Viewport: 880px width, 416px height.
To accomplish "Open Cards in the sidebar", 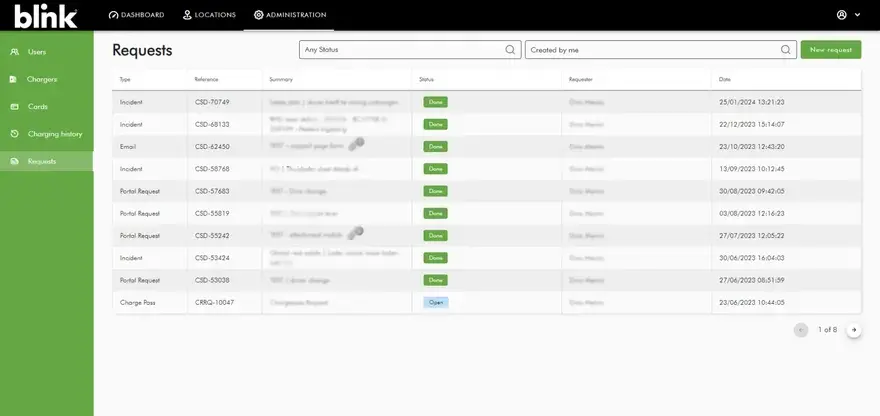I will pos(47,107).
